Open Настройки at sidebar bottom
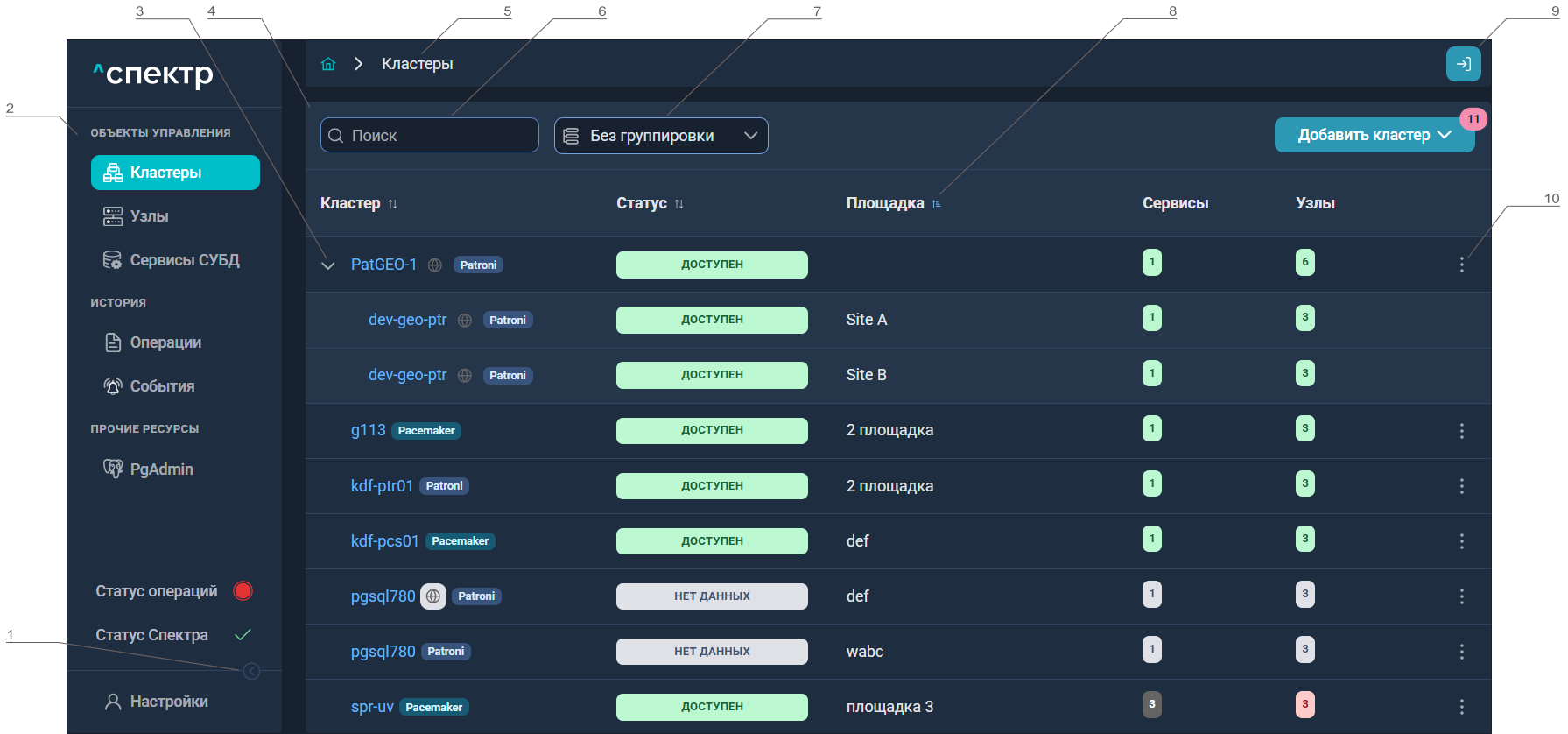Viewport: 1568px width, 734px height. point(158,702)
